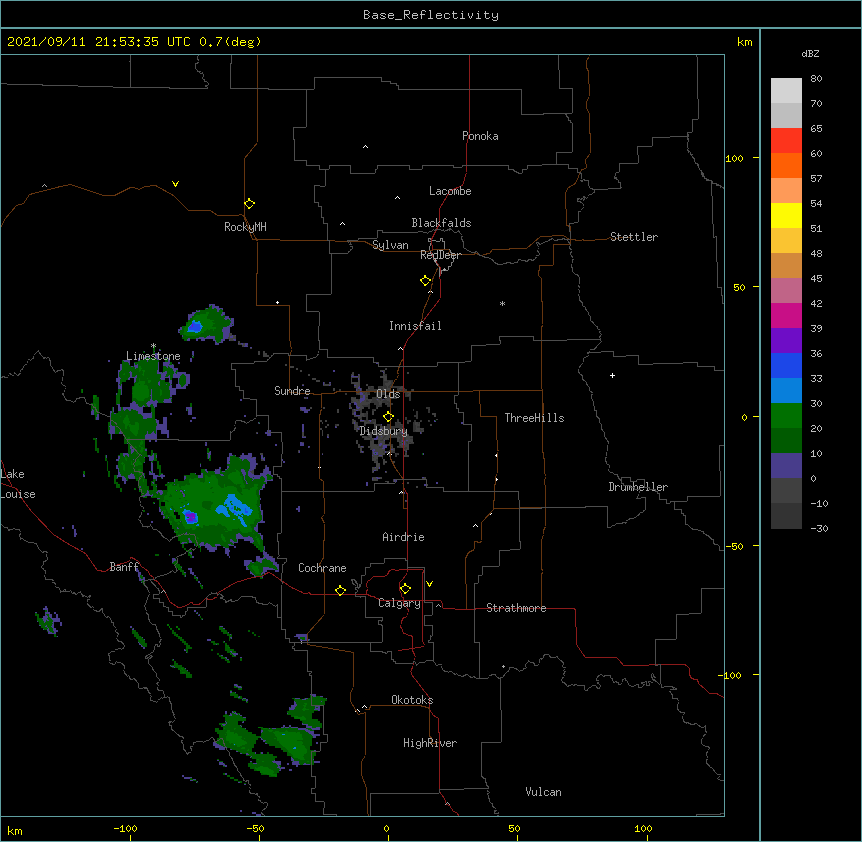Click the Olds city label

388,394
